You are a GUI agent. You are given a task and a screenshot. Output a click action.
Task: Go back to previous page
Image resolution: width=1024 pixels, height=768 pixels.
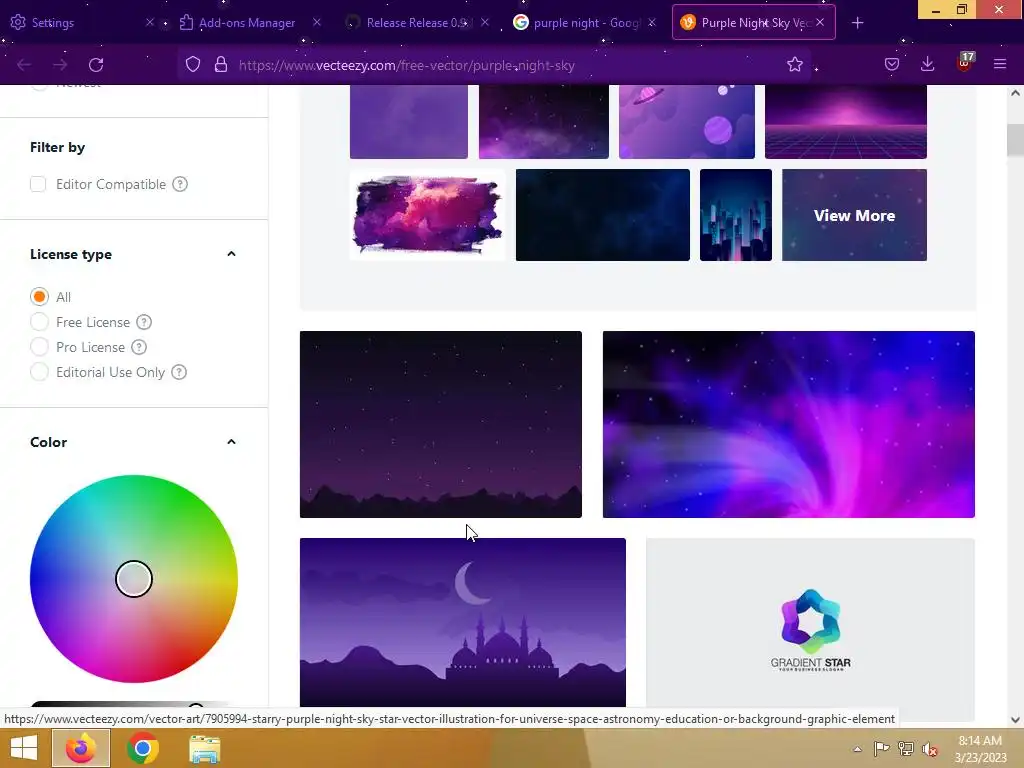(x=24, y=65)
